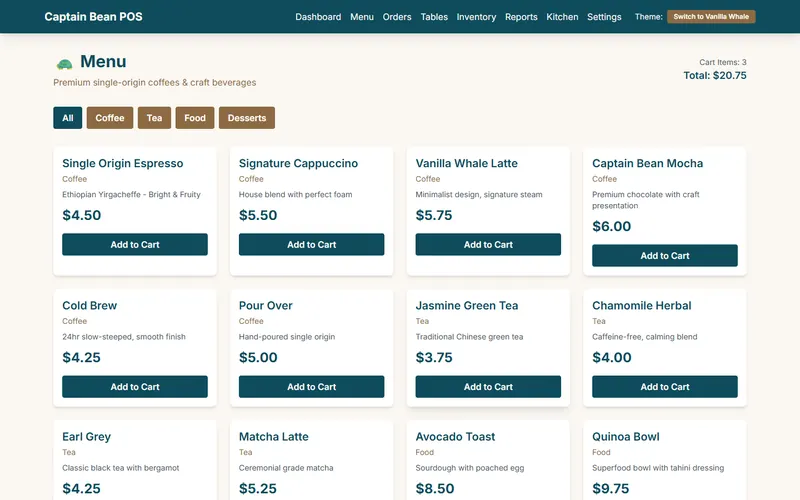Go to Menu in the navigation bar
Image resolution: width=800 pixels, height=500 pixels.
(362, 17)
